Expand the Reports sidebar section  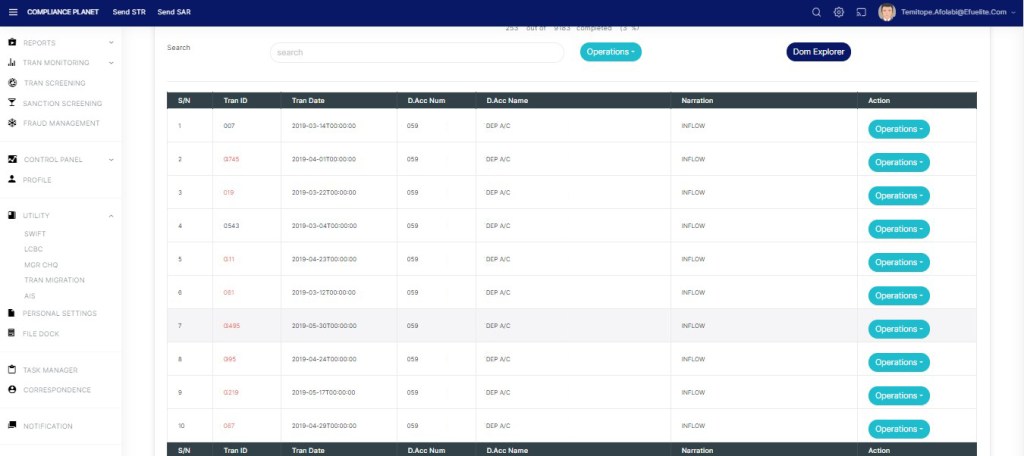tap(60, 43)
